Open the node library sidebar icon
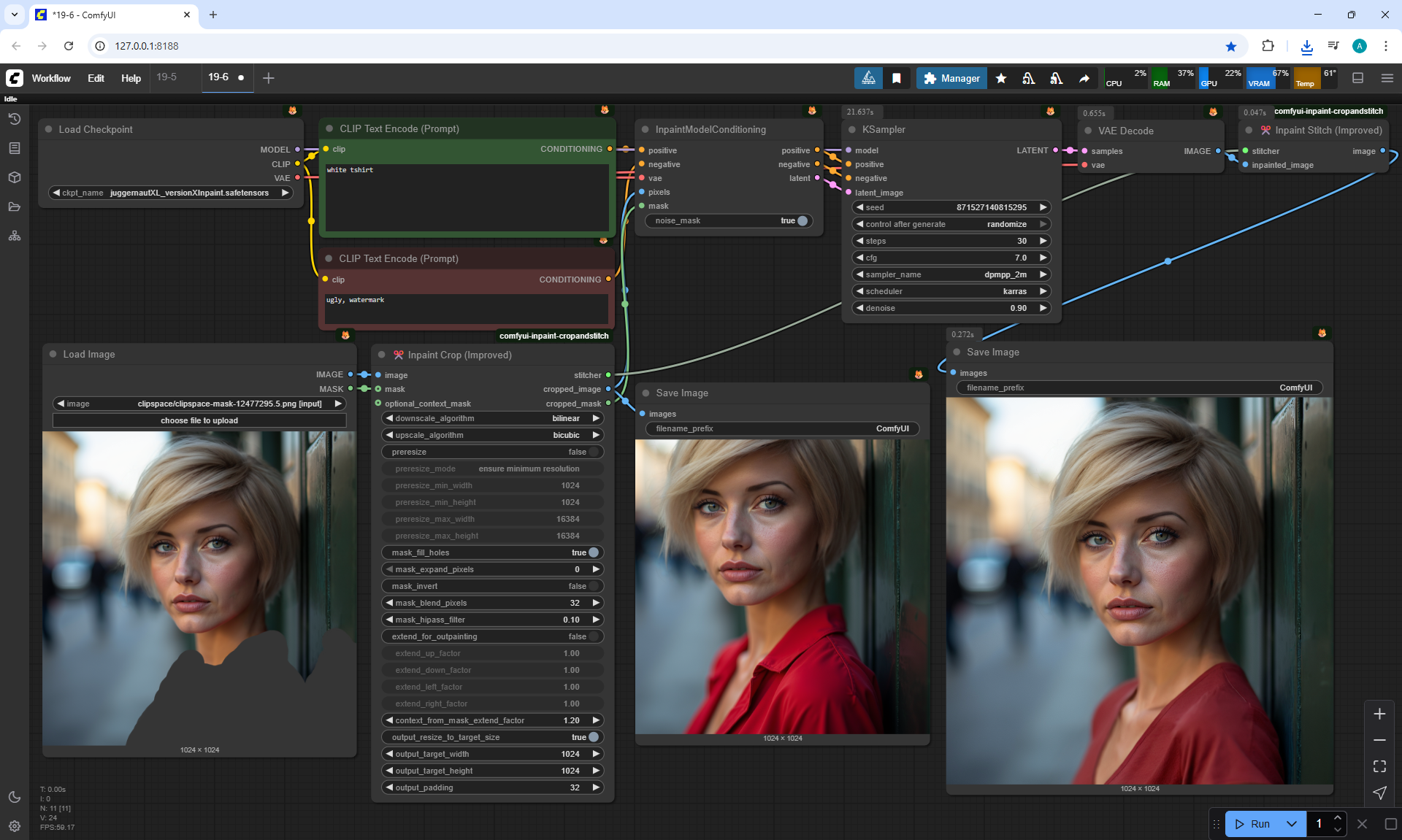Screen dimensions: 1402x840 (x=15, y=148)
